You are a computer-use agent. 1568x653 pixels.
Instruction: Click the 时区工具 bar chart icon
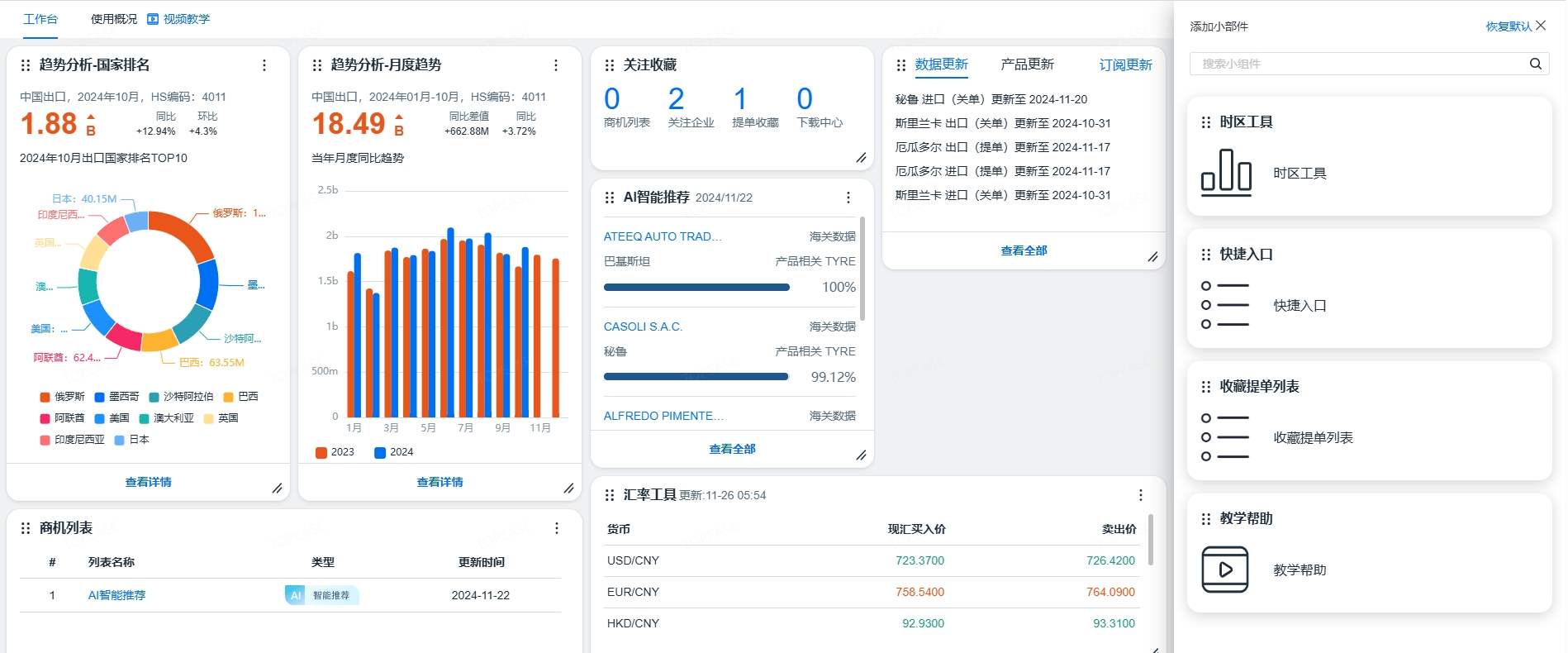[1226, 173]
